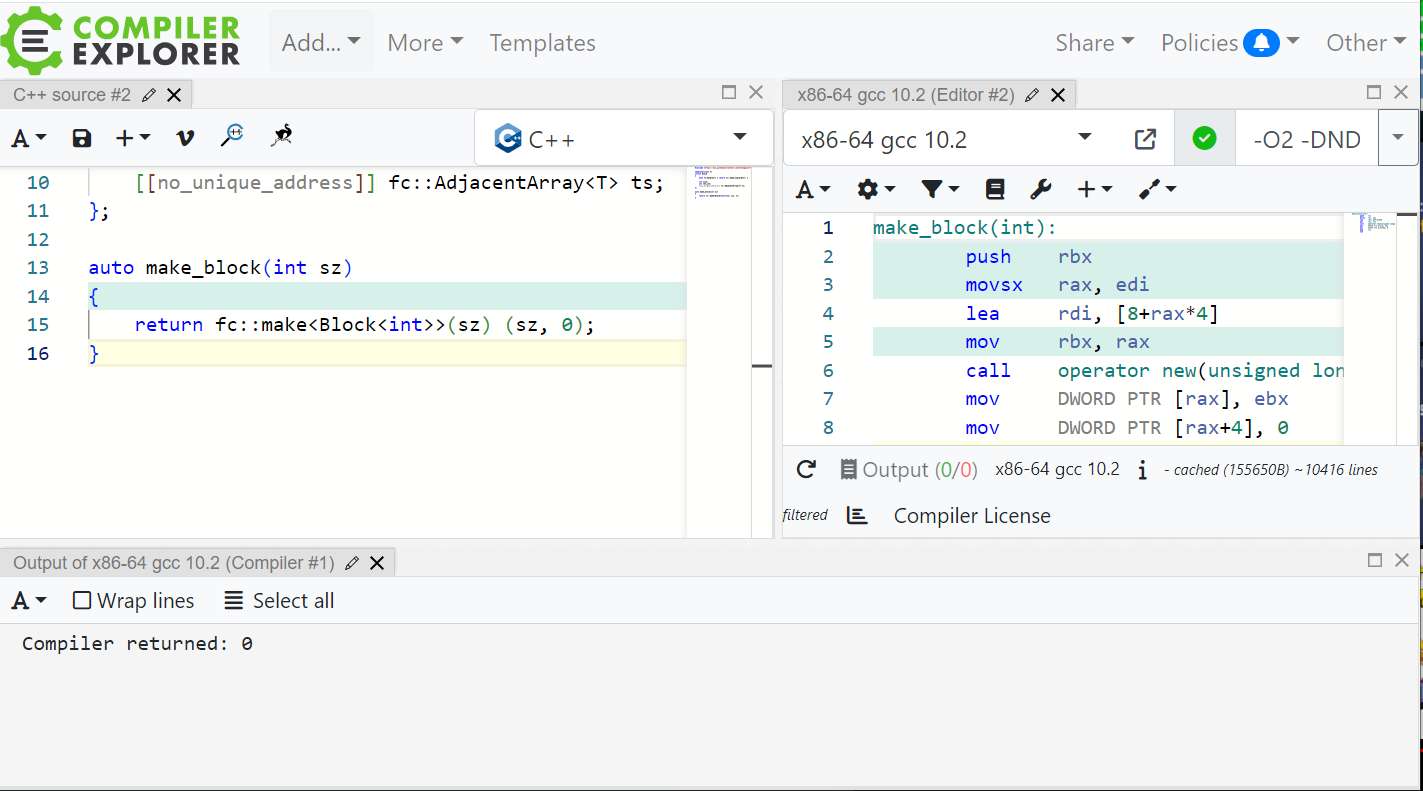Image resolution: width=1423 pixels, height=791 pixels.
Task: Open the C++ language dropdown
Action: [x=623, y=139]
